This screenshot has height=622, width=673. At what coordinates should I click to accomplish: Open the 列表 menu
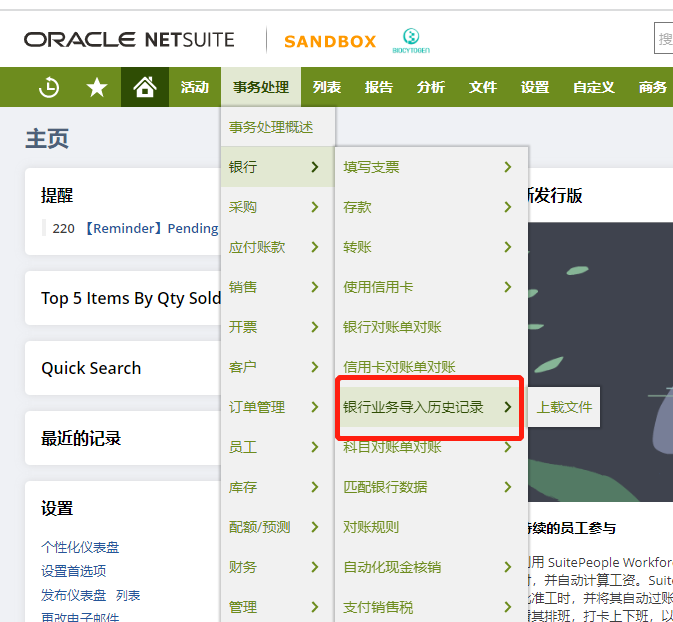tap(327, 87)
